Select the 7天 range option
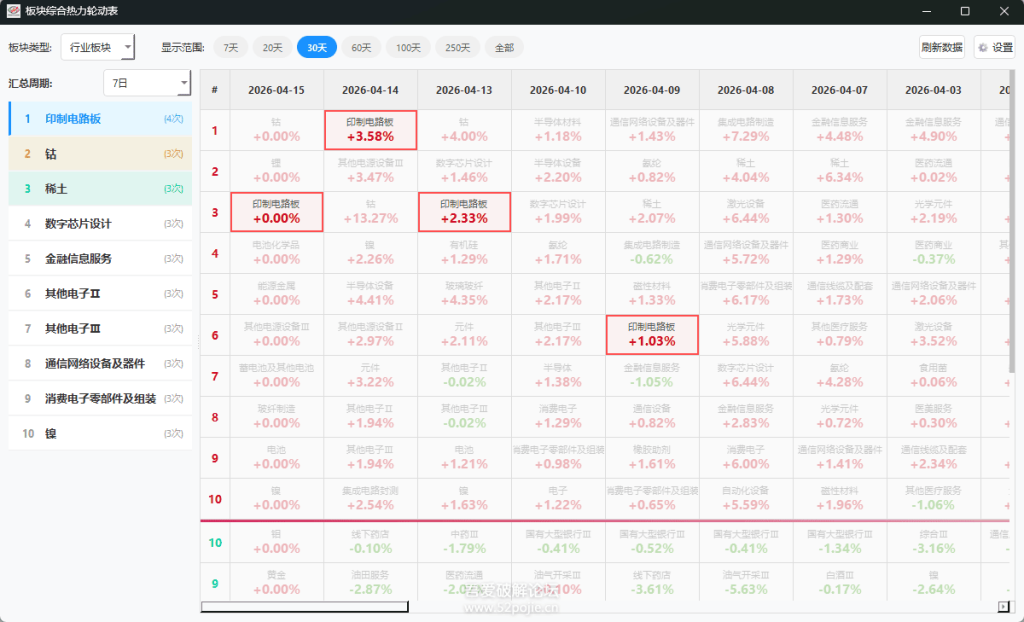Screen dimensions: 1024x622 231,47
